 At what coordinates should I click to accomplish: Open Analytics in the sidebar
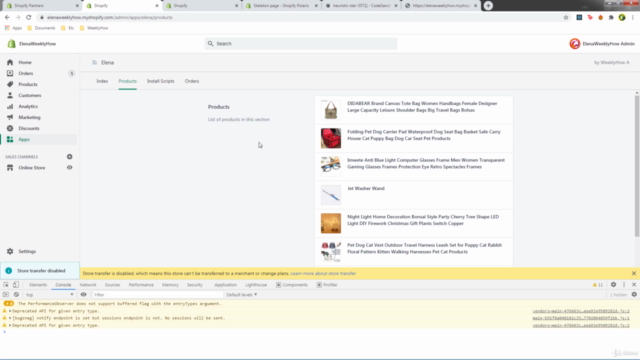click(28, 107)
